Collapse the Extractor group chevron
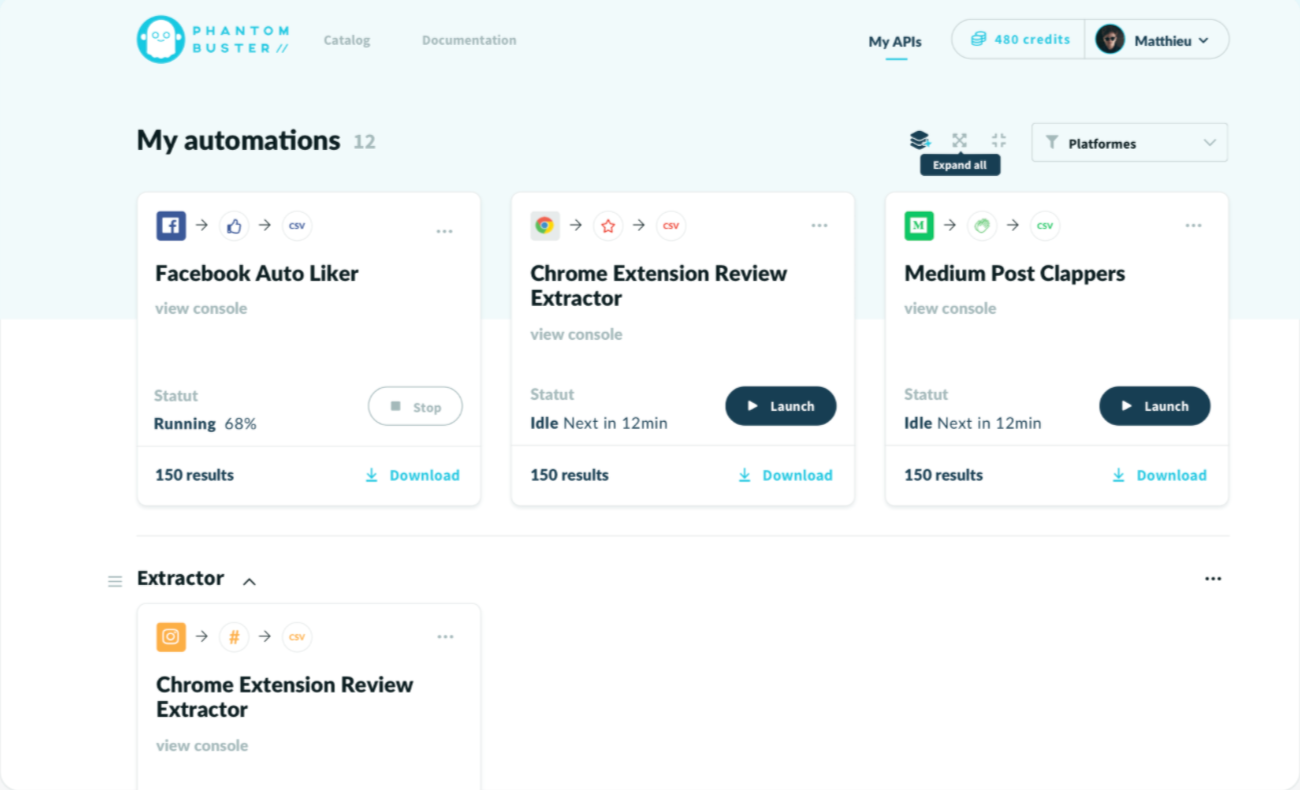 250,581
